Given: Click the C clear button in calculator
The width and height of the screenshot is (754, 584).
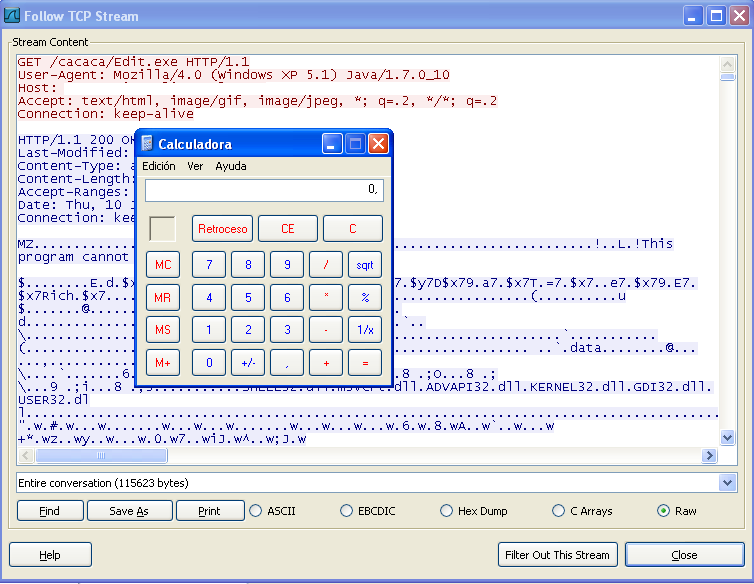Looking at the screenshot, I should pos(352,229).
